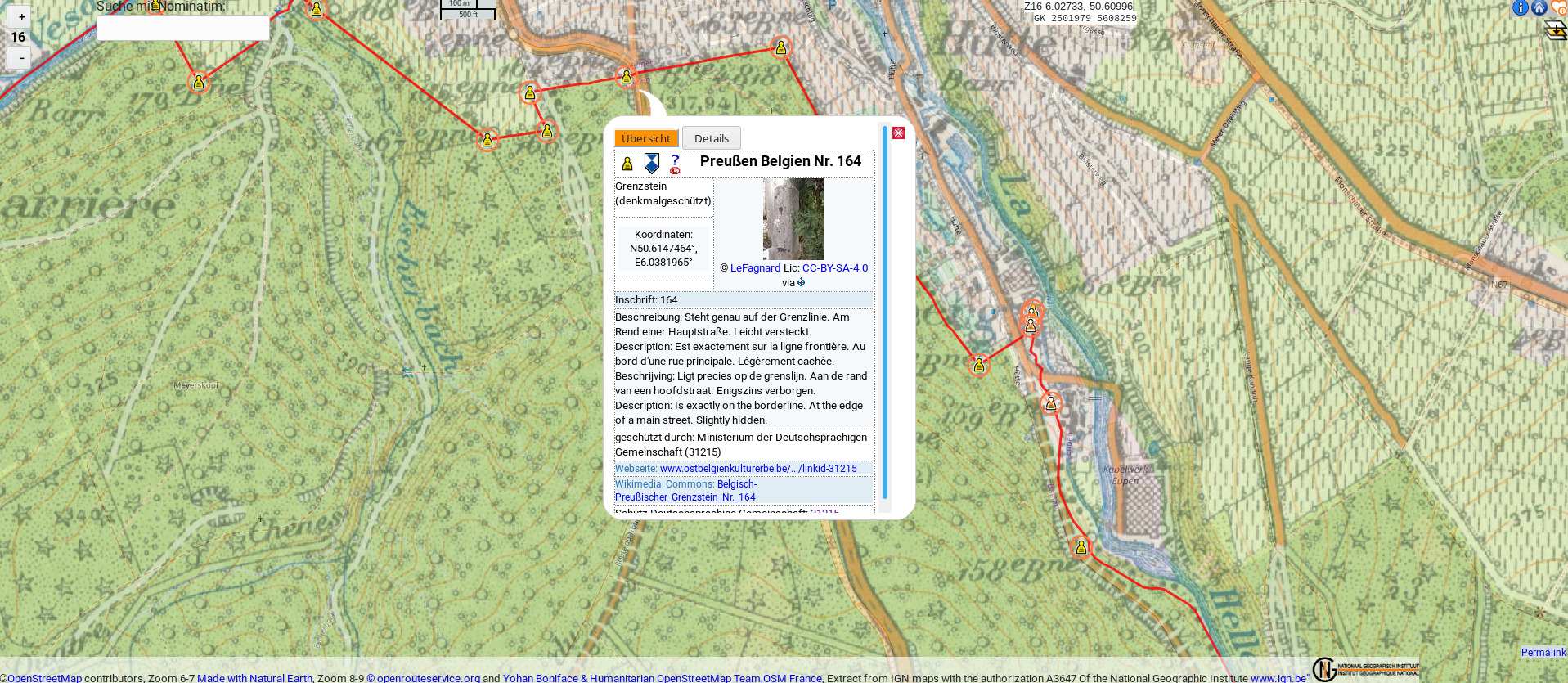Viewport: 1568px width, 683px height.
Task: Click the Permalink link
Action: coord(1543,652)
